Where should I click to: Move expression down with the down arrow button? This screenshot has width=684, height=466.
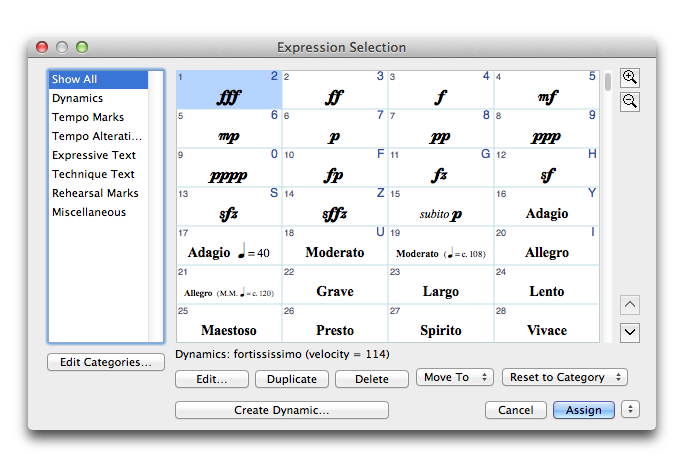(629, 332)
